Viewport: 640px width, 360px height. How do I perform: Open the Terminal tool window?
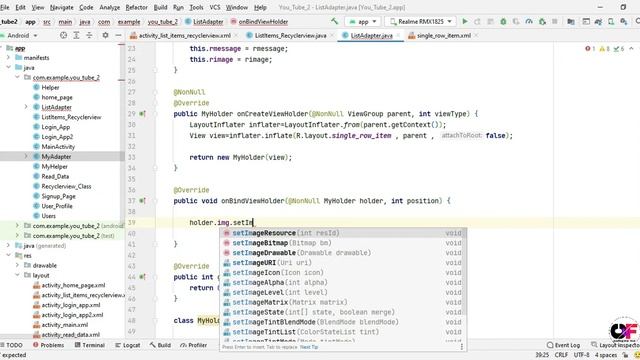[x=90, y=345]
